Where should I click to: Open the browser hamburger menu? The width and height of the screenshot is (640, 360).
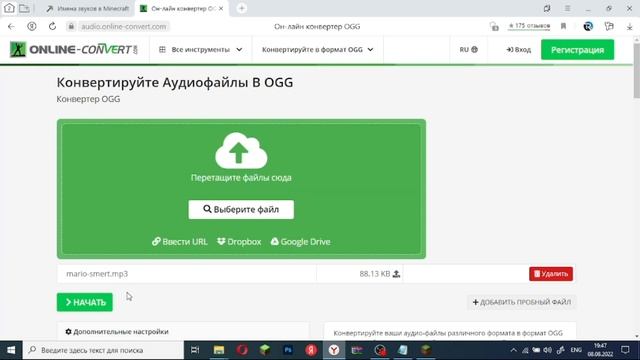coord(567,8)
